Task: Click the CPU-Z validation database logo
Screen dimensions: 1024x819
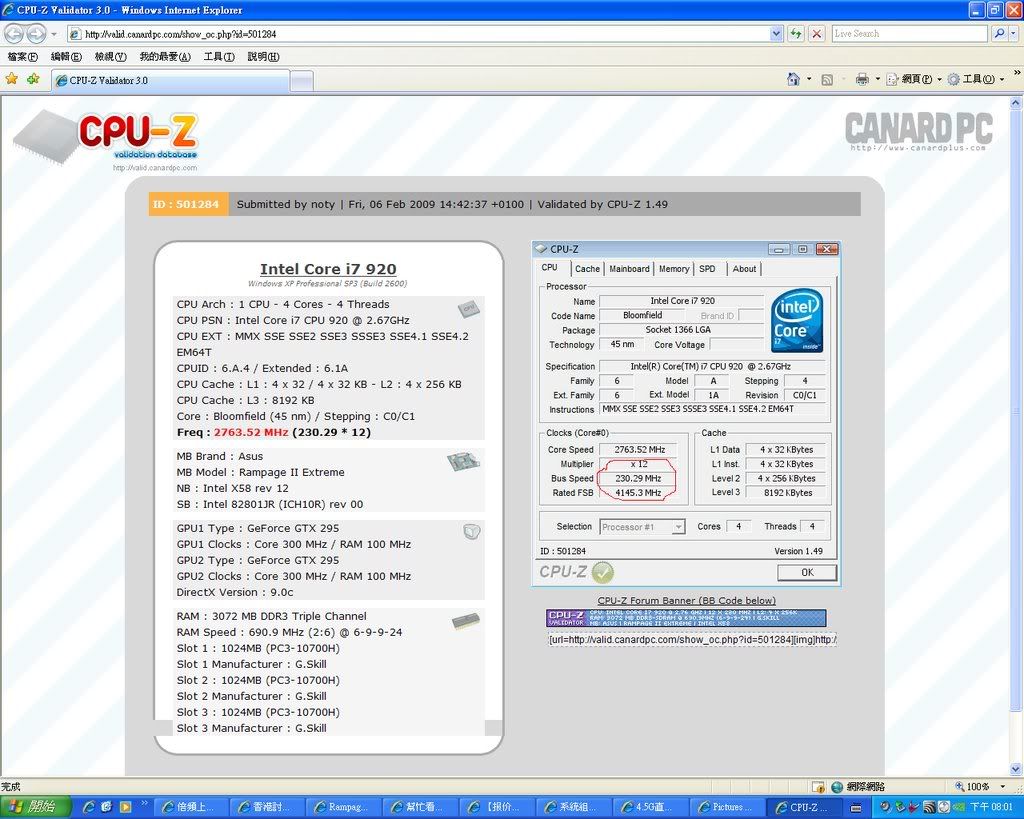Action: pyautogui.click(x=106, y=139)
